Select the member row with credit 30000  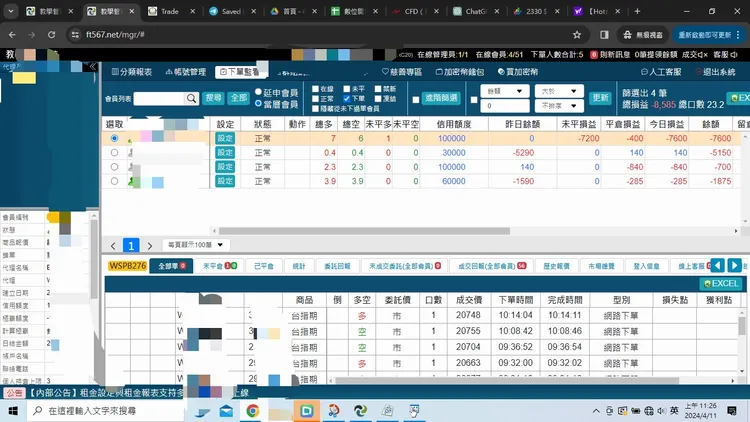[114, 153]
